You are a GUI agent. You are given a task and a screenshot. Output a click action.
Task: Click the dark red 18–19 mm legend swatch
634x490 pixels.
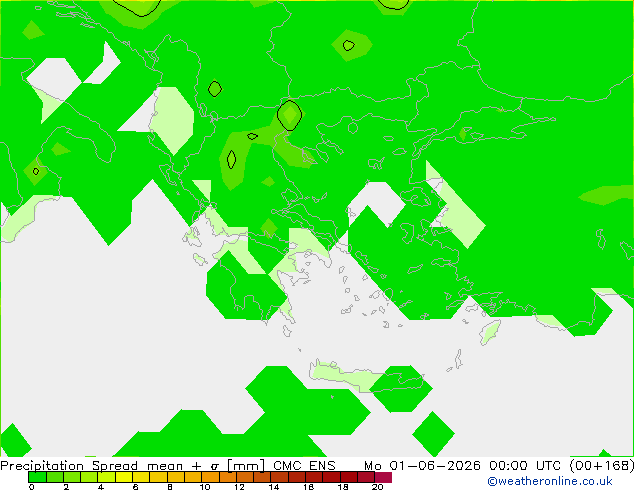pyautogui.click(x=349, y=477)
